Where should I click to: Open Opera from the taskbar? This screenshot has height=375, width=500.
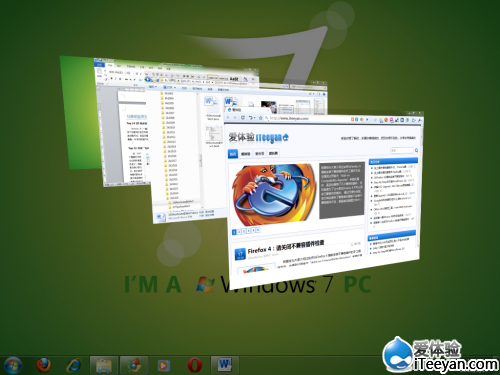click(x=195, y=365)
